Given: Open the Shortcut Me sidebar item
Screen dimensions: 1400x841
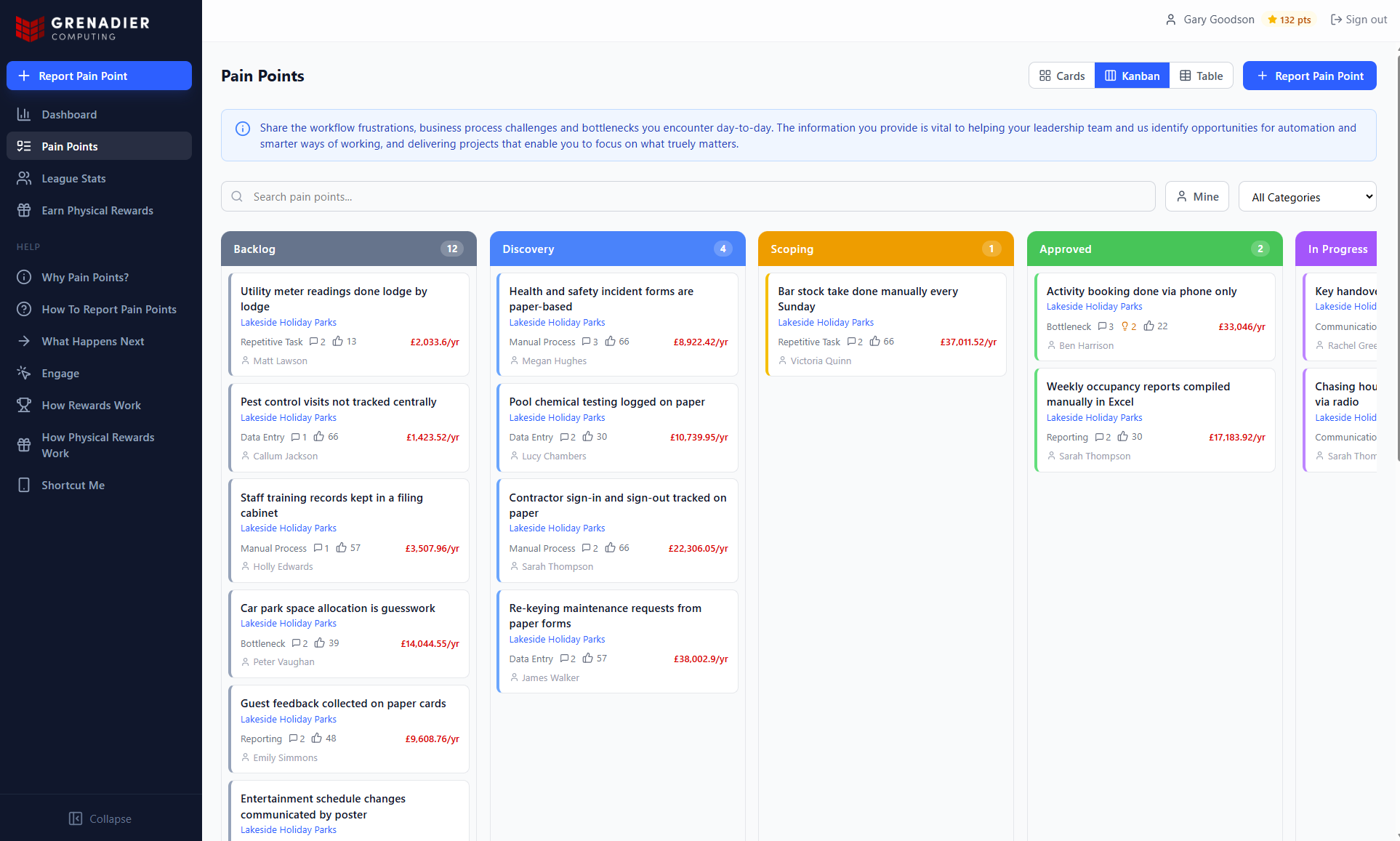Looking at the screenshot, I should [x=73, y=485].
